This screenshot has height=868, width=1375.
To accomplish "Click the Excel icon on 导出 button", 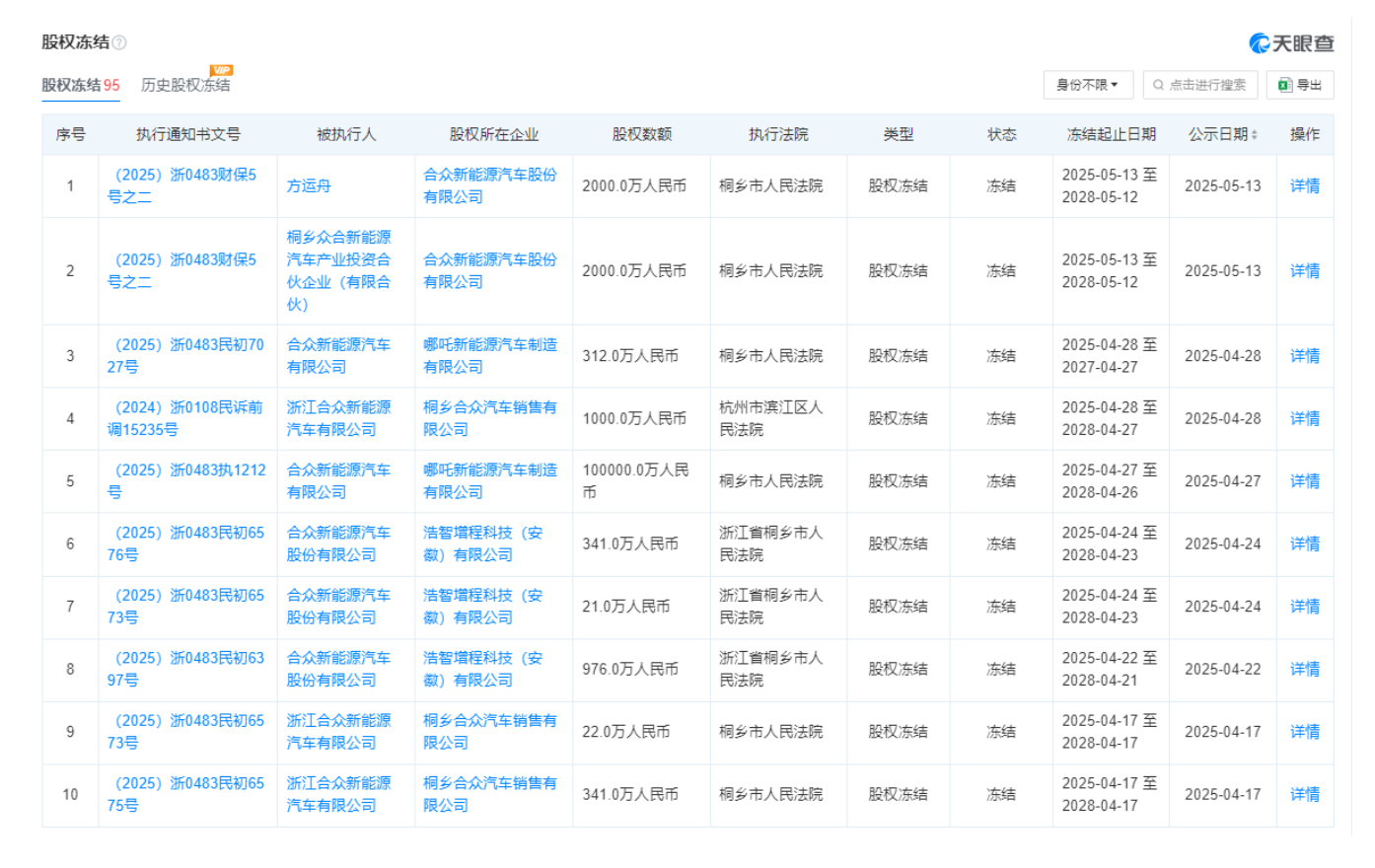I will (x=1284, y=85).
